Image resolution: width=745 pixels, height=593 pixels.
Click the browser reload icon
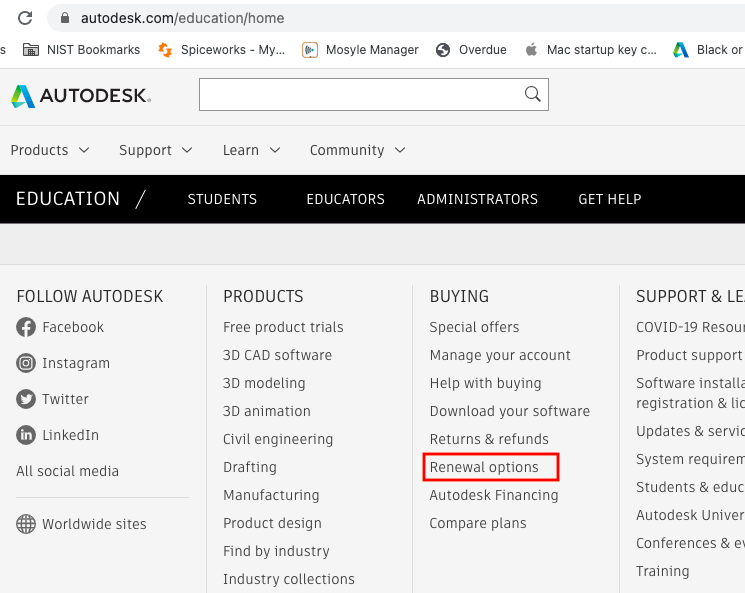point(25,18)
